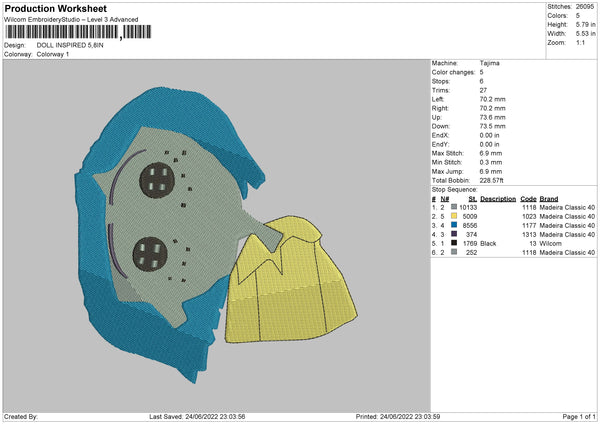
Task: Click the Width value 5.53 in
Action: 585,34
